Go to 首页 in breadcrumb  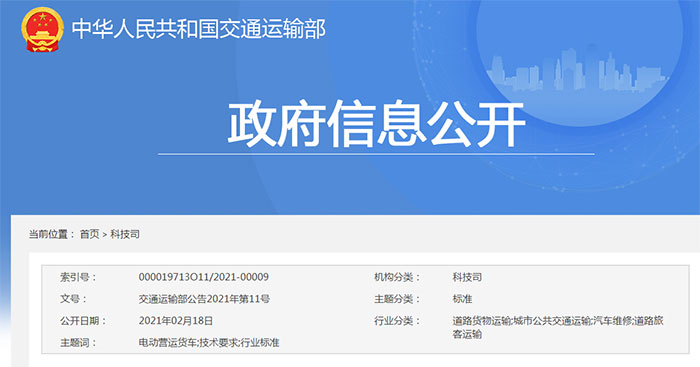[x=89, y=234]
